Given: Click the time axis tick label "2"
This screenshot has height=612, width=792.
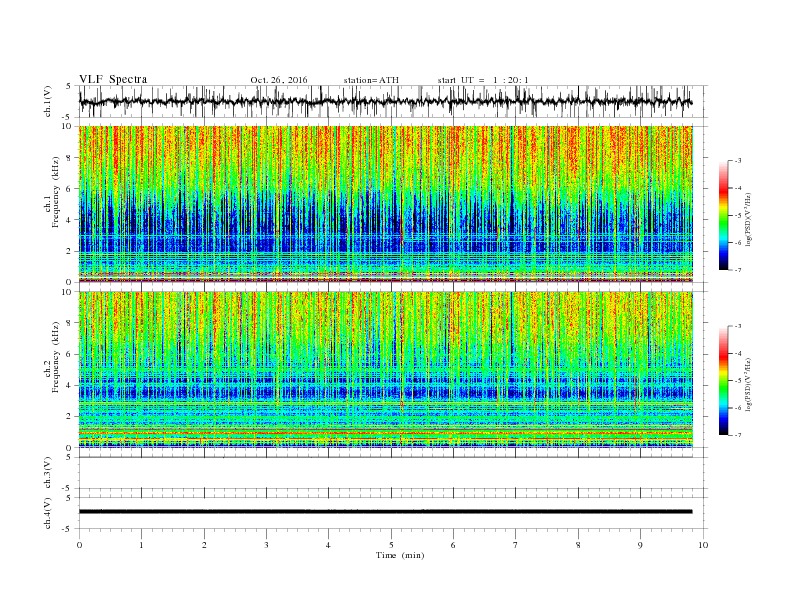Looking at the screenshot, I should coord(204,545).
